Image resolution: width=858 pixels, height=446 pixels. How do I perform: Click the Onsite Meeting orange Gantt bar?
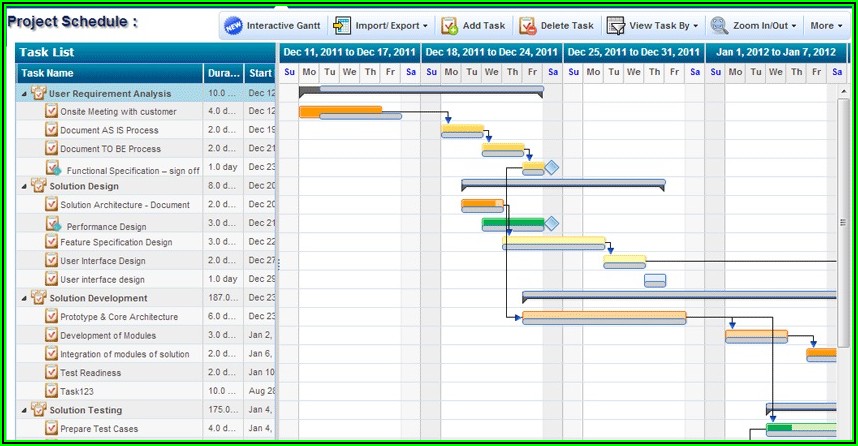tap(340, 111)
